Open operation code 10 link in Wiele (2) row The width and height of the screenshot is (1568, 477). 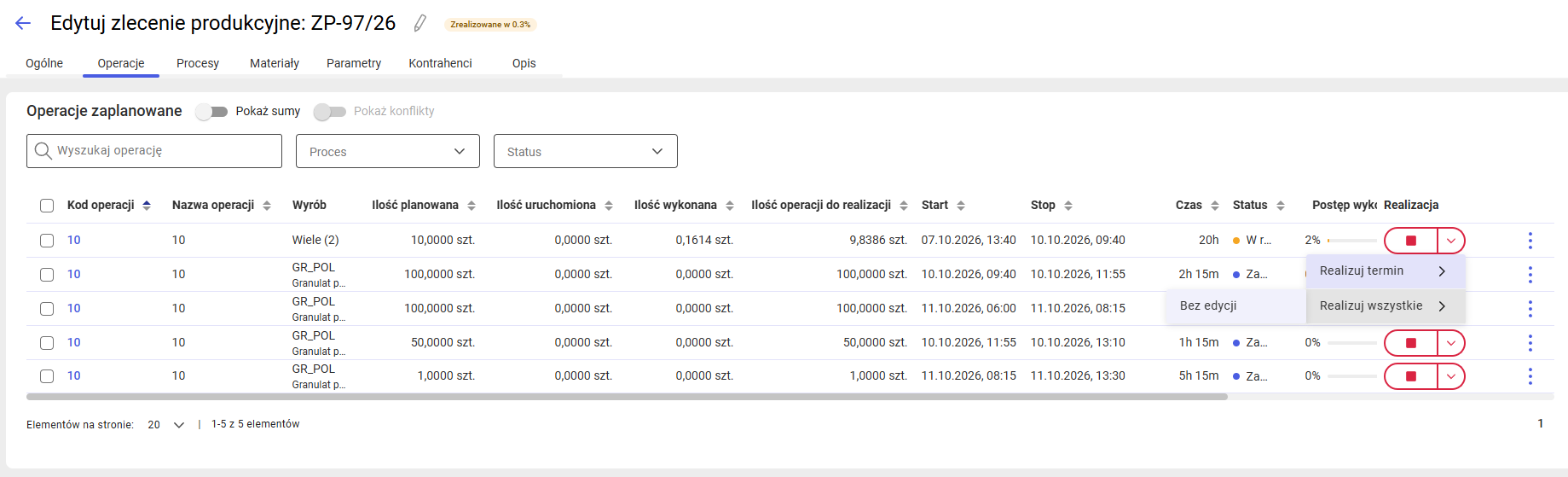click(x=74, y=241)
